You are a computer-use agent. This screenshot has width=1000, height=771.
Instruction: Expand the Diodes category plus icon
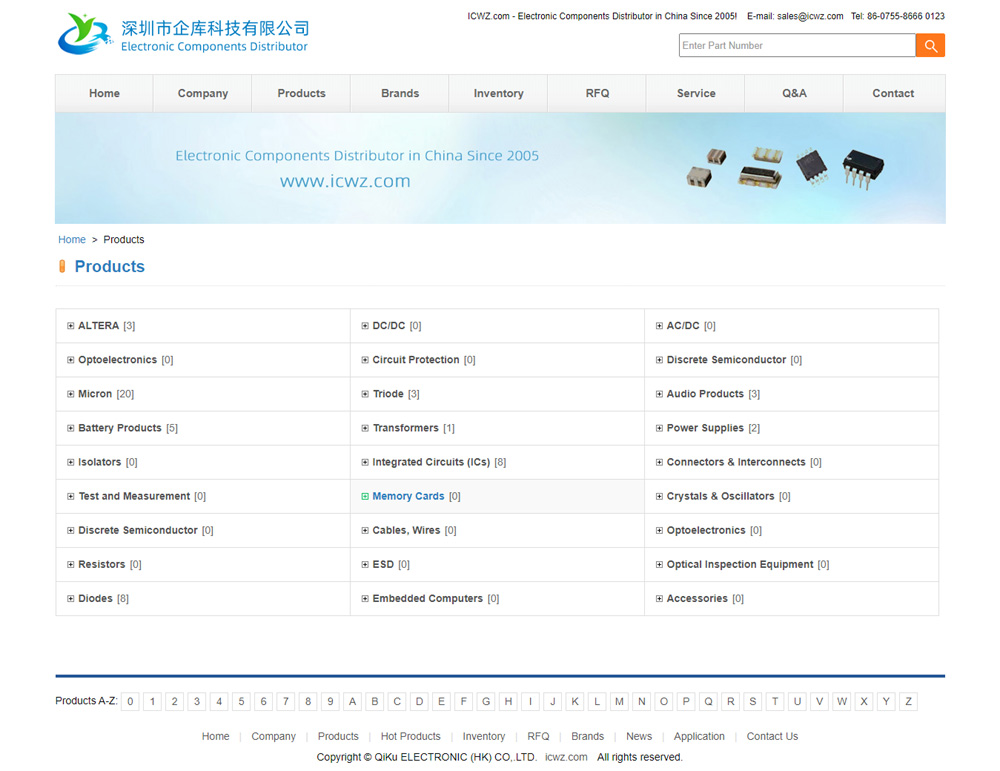click(x=70, y=599)
